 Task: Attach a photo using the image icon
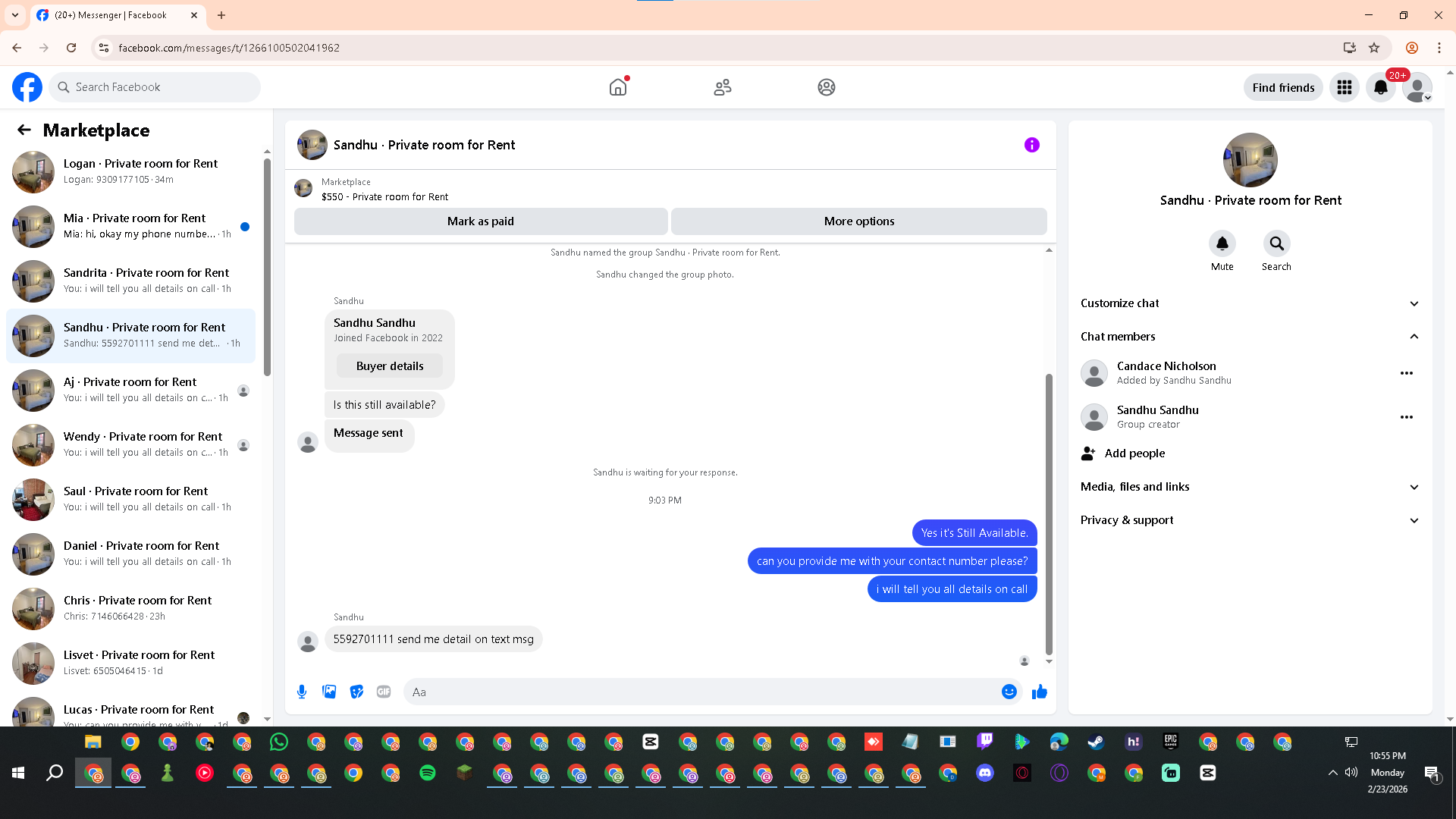(329, 692)
